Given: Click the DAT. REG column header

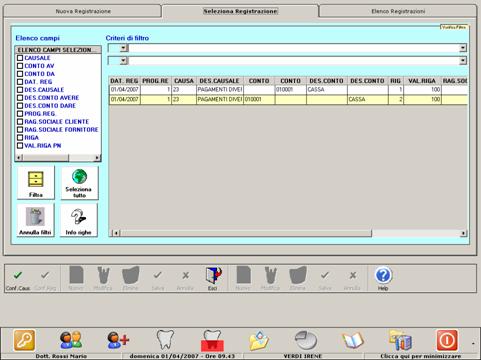Looking at the screenshot, I should tap(125, 81).
